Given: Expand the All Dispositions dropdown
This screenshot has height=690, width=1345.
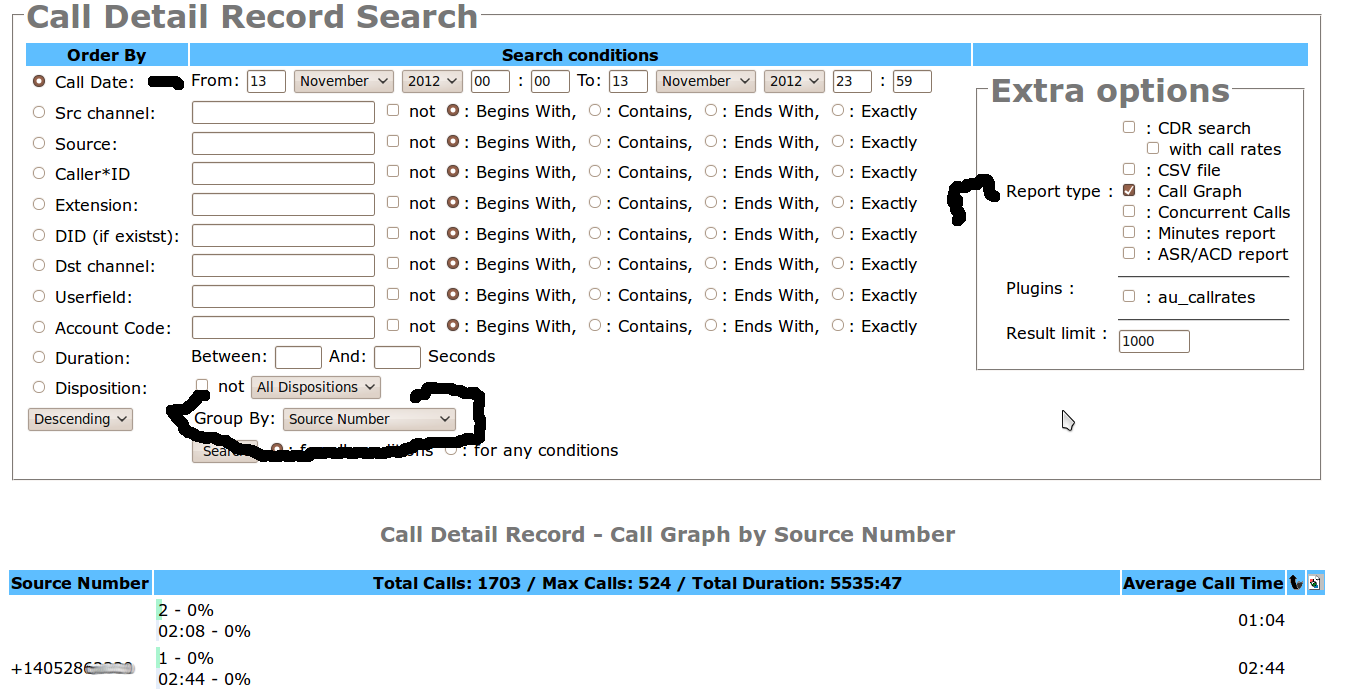Looking at the screenshot, I should pyautogui.click(x=316, y=387).
